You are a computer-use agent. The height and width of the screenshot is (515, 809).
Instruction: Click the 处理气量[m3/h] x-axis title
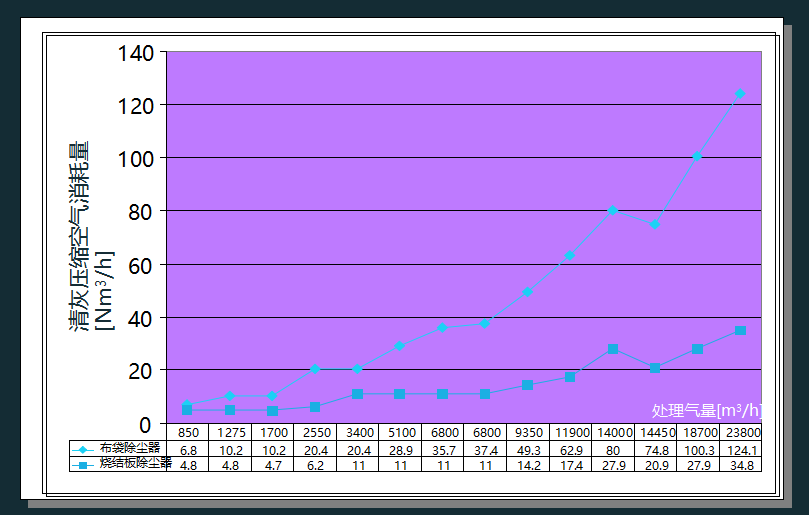pyautogui.click(x=706, y=410)
